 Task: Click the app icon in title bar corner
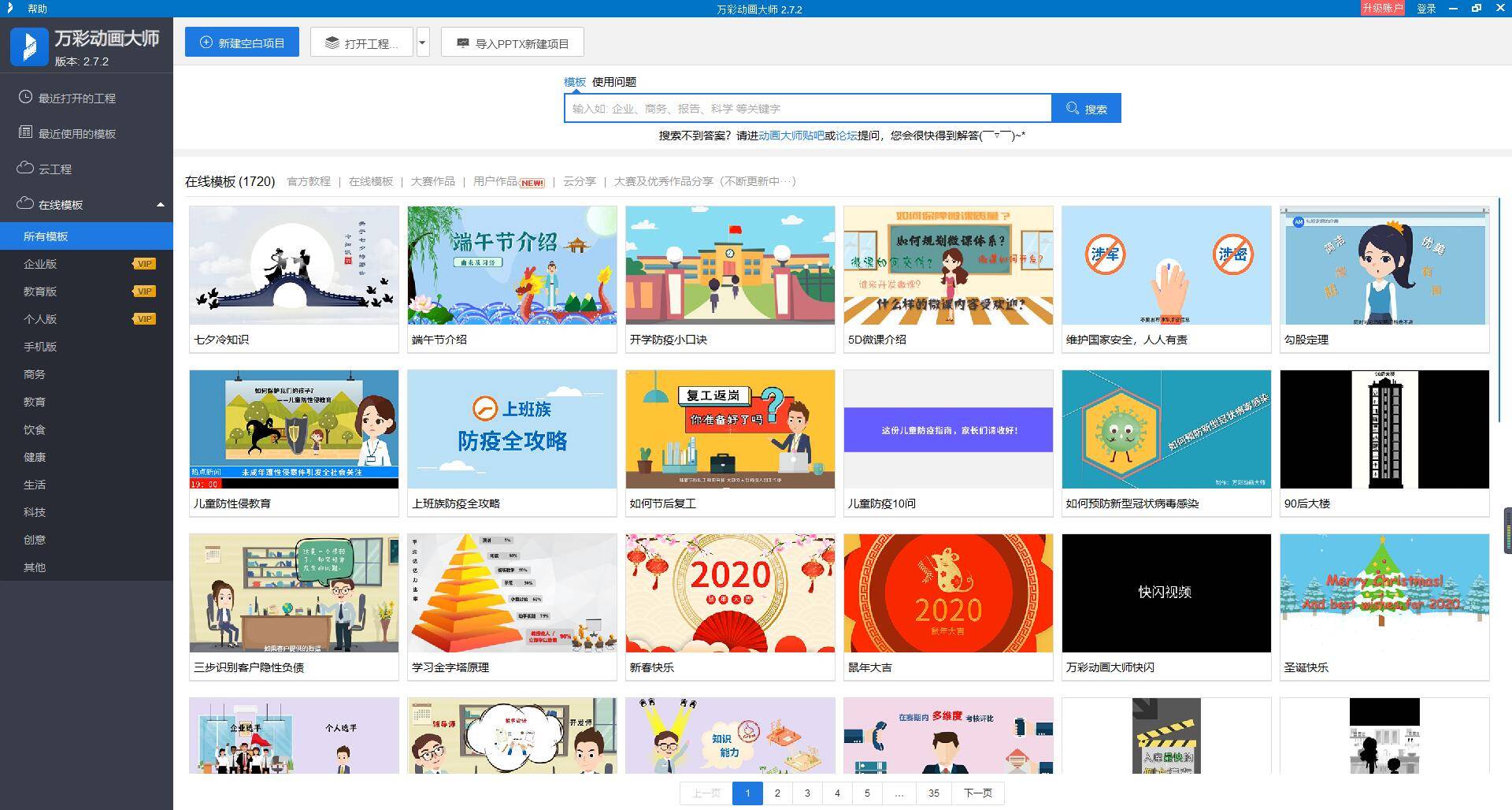9,8
